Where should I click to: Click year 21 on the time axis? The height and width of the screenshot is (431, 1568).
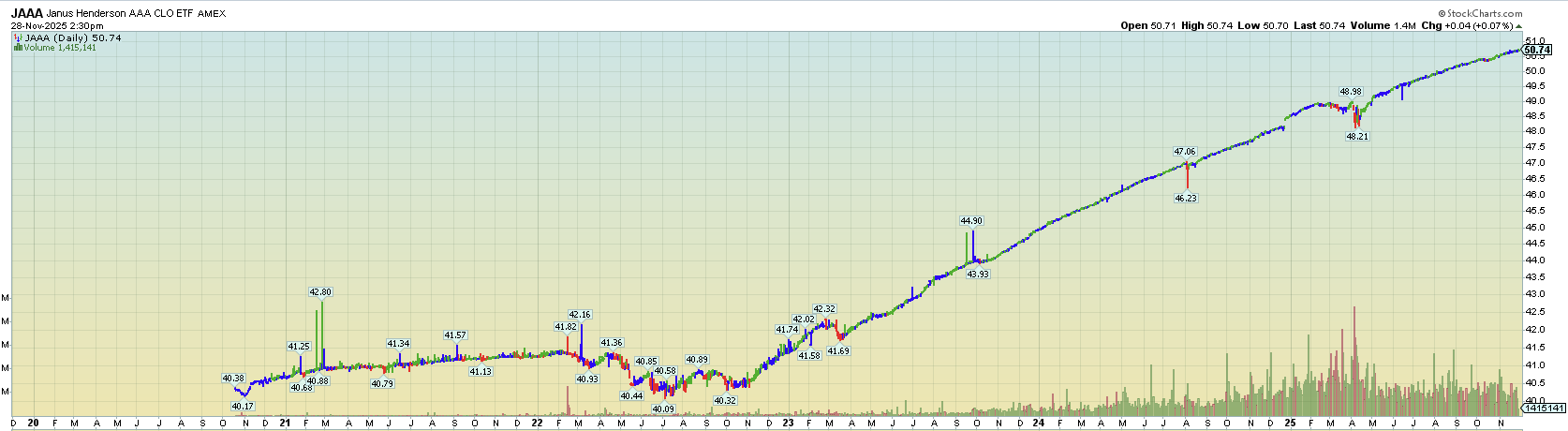click(x=285, y=424)
